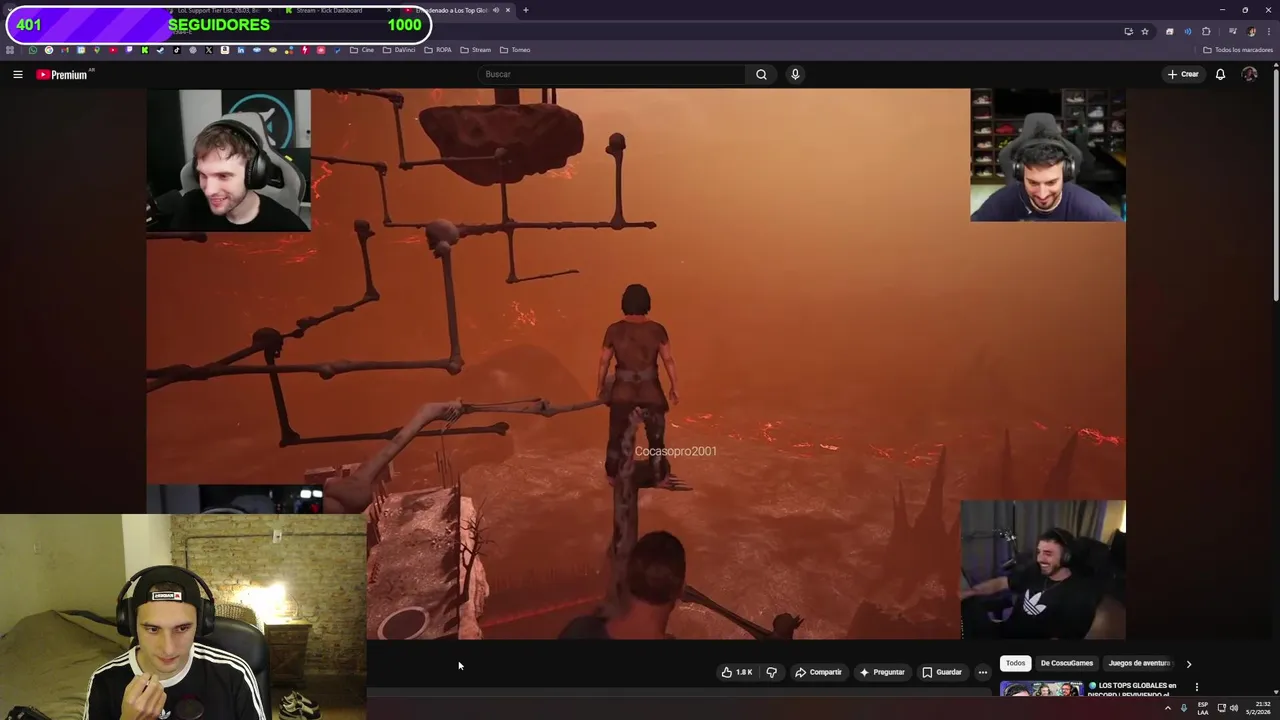Switch ESP LAA input language

[x=1203, y=708]
